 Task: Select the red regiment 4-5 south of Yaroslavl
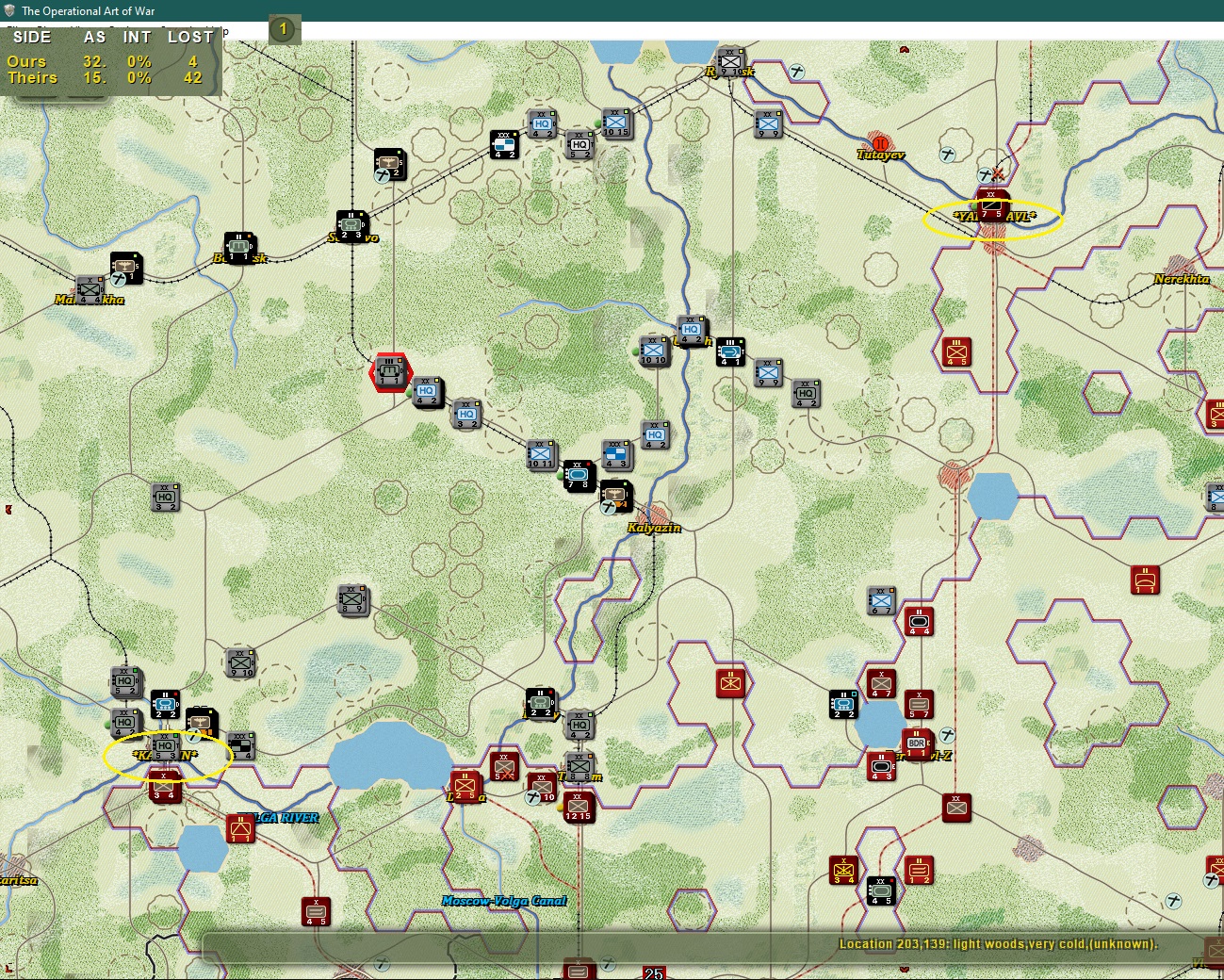(956, 351)
